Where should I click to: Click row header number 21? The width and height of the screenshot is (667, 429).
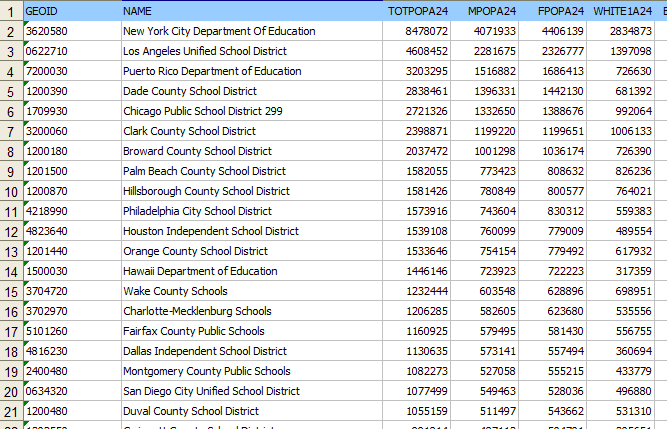tap(10, 412)
